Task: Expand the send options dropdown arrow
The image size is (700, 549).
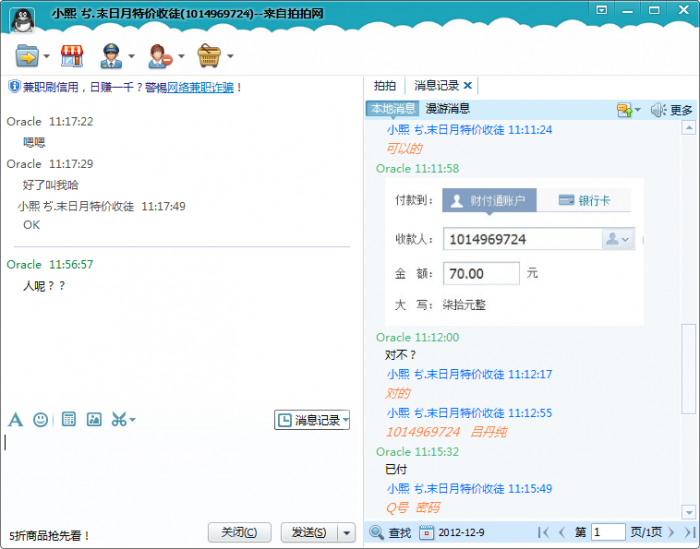Action: pos(346,532)
